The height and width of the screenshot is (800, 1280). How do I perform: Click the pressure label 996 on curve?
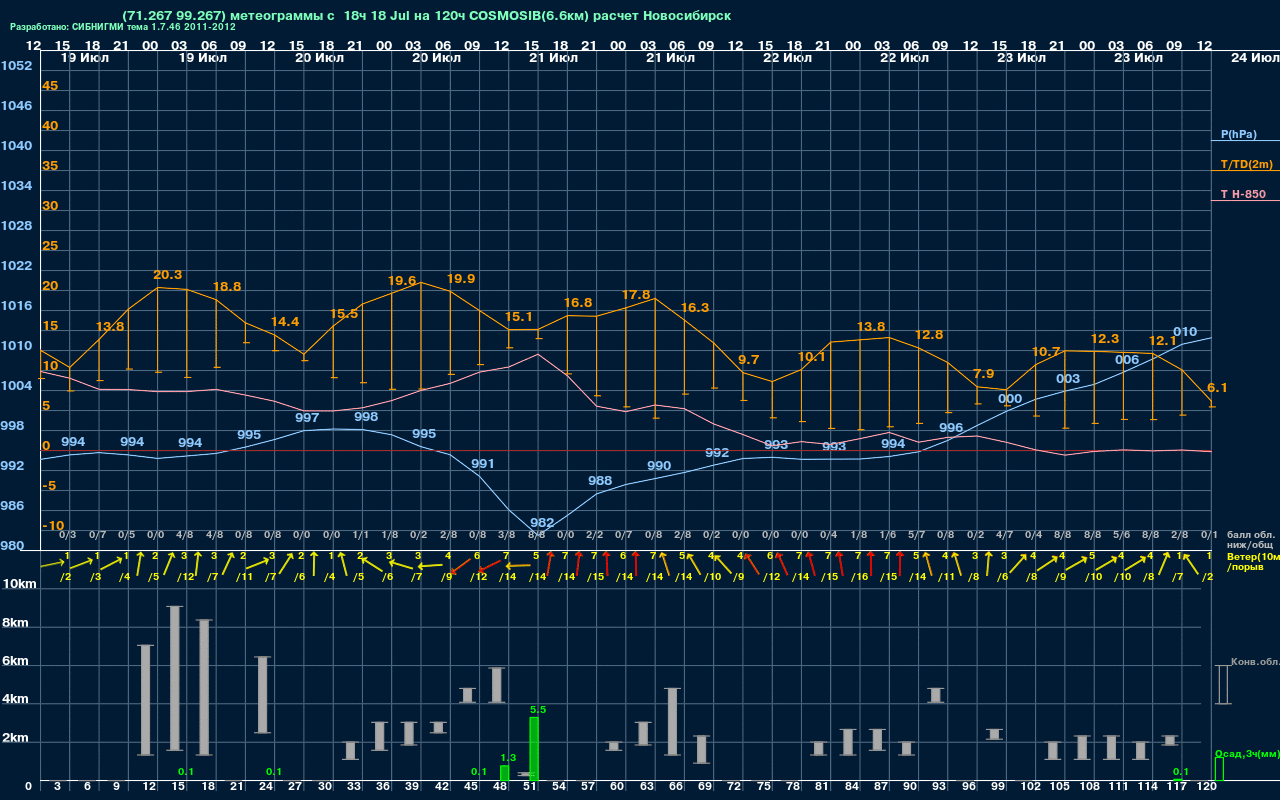951,428
